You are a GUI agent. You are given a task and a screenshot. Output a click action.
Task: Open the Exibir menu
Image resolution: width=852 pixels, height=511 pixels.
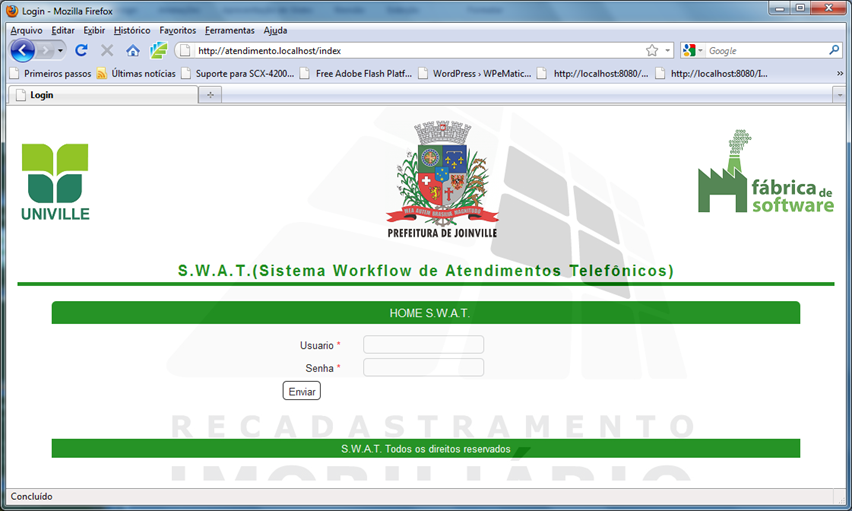[x=94, y=30]
